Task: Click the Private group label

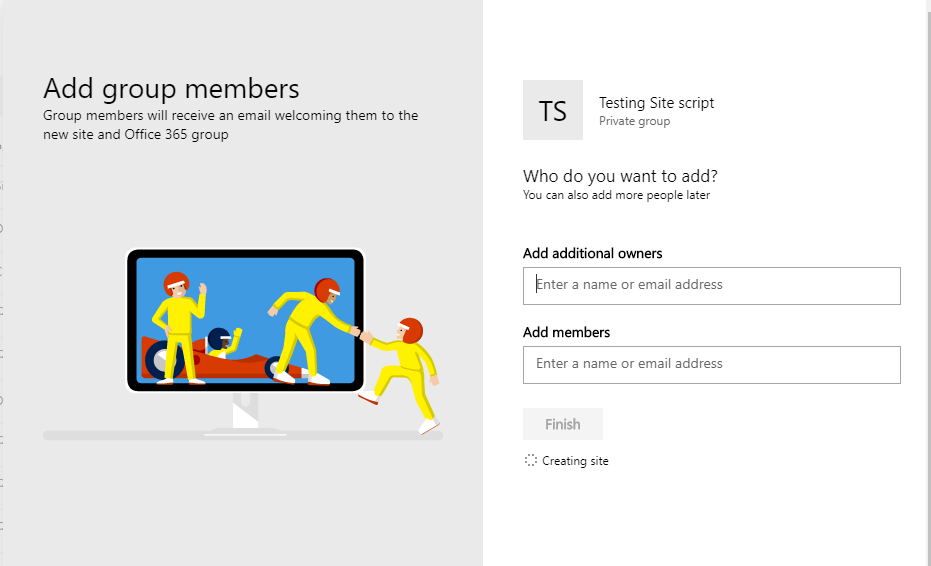Action: [634, 122]
